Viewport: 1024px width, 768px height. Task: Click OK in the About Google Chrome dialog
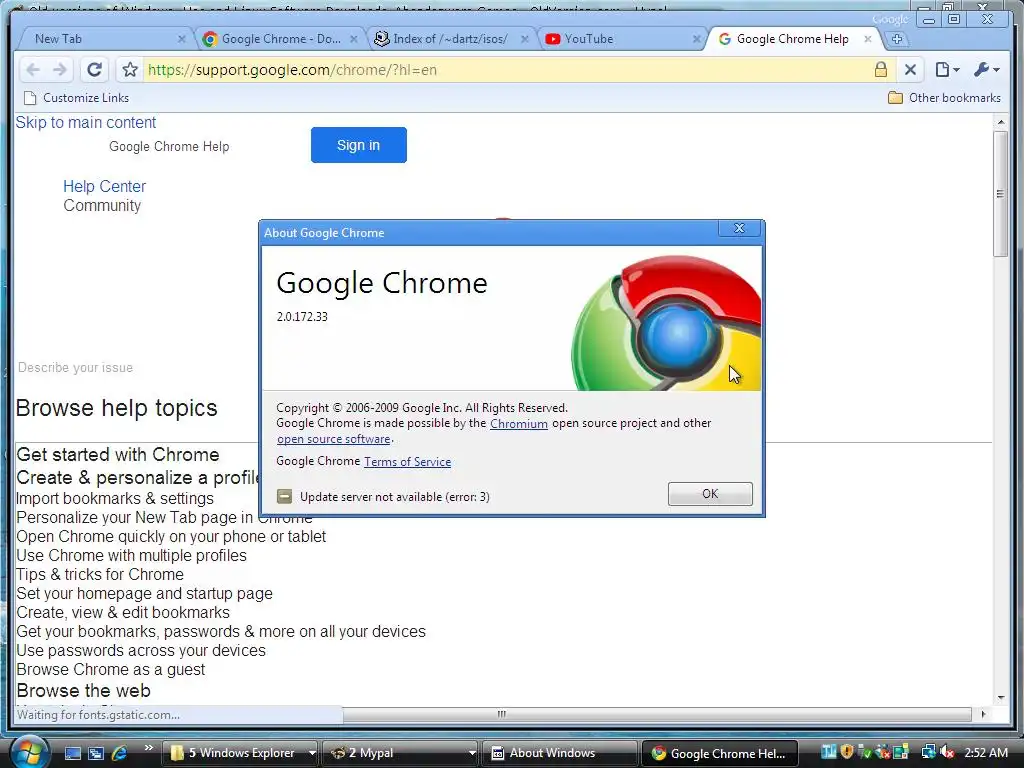tap(710, 494)
